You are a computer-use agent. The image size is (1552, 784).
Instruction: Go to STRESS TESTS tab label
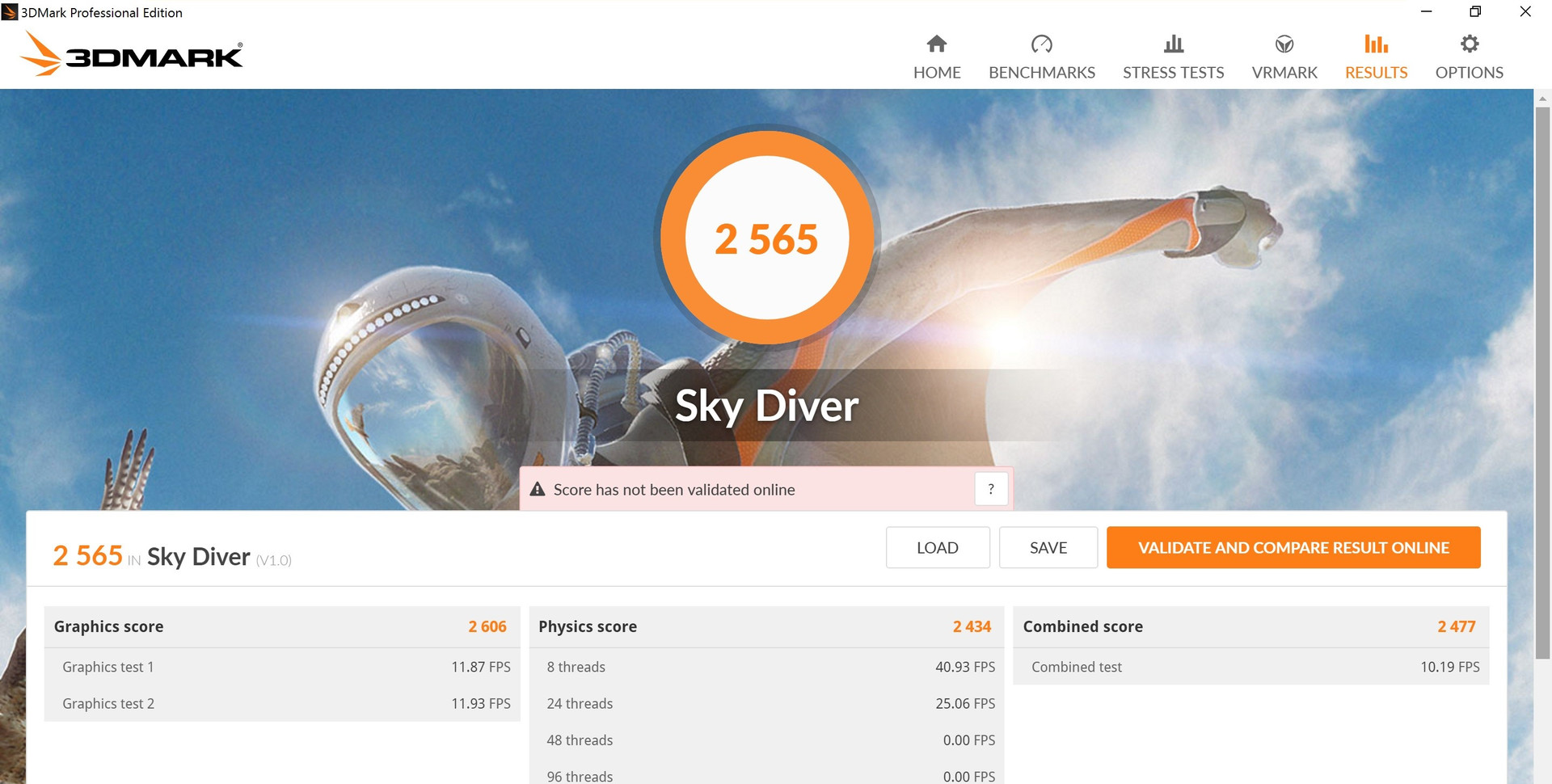(x=1174, y=73)
